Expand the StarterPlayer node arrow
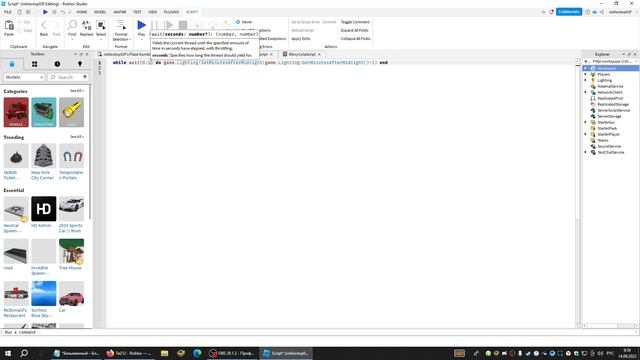Image resolution: width=640 pixels, height=360 pixels. click(586, 134)
